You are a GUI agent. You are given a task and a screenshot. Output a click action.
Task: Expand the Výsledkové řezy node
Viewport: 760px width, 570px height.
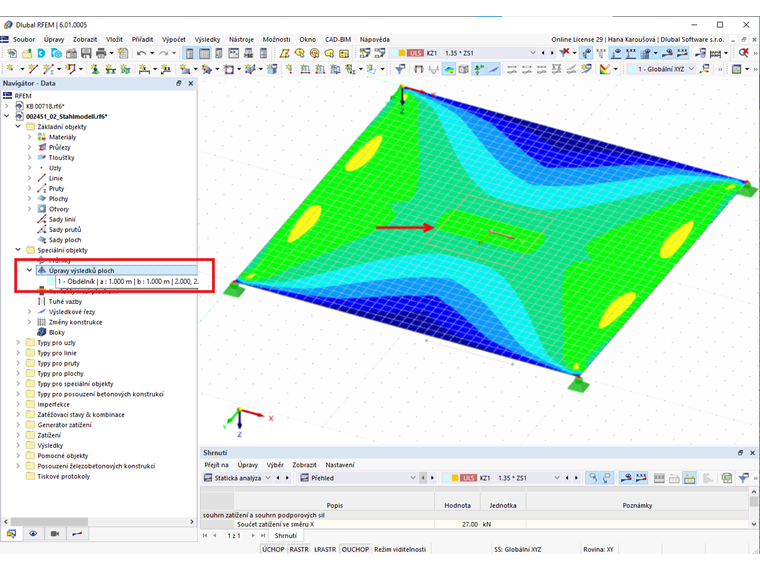pos(29,312)
